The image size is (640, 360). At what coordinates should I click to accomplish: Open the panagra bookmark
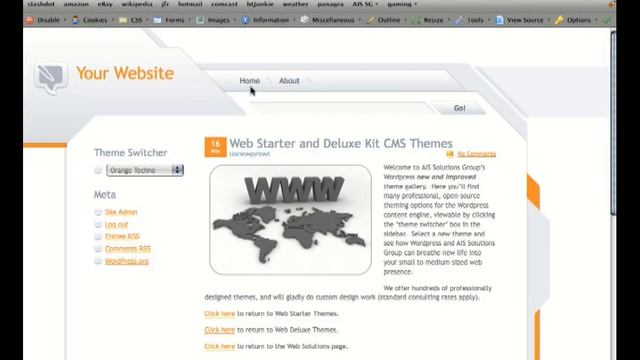click(330, 4)
